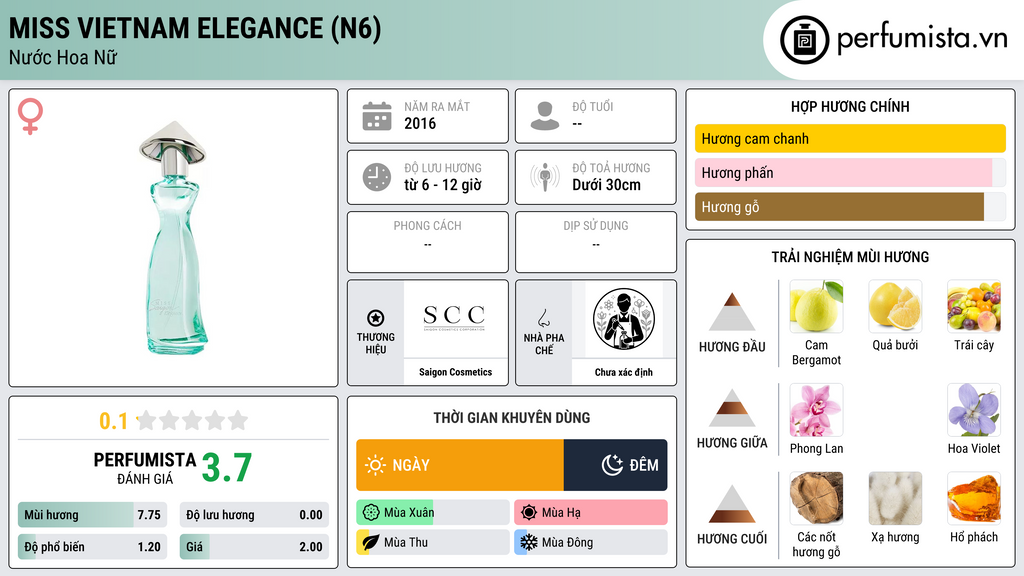The height and width of the screenshot is (576, 1024).
Task: Open the Chưa xác định perfumer image
Action: pos(624,319)
